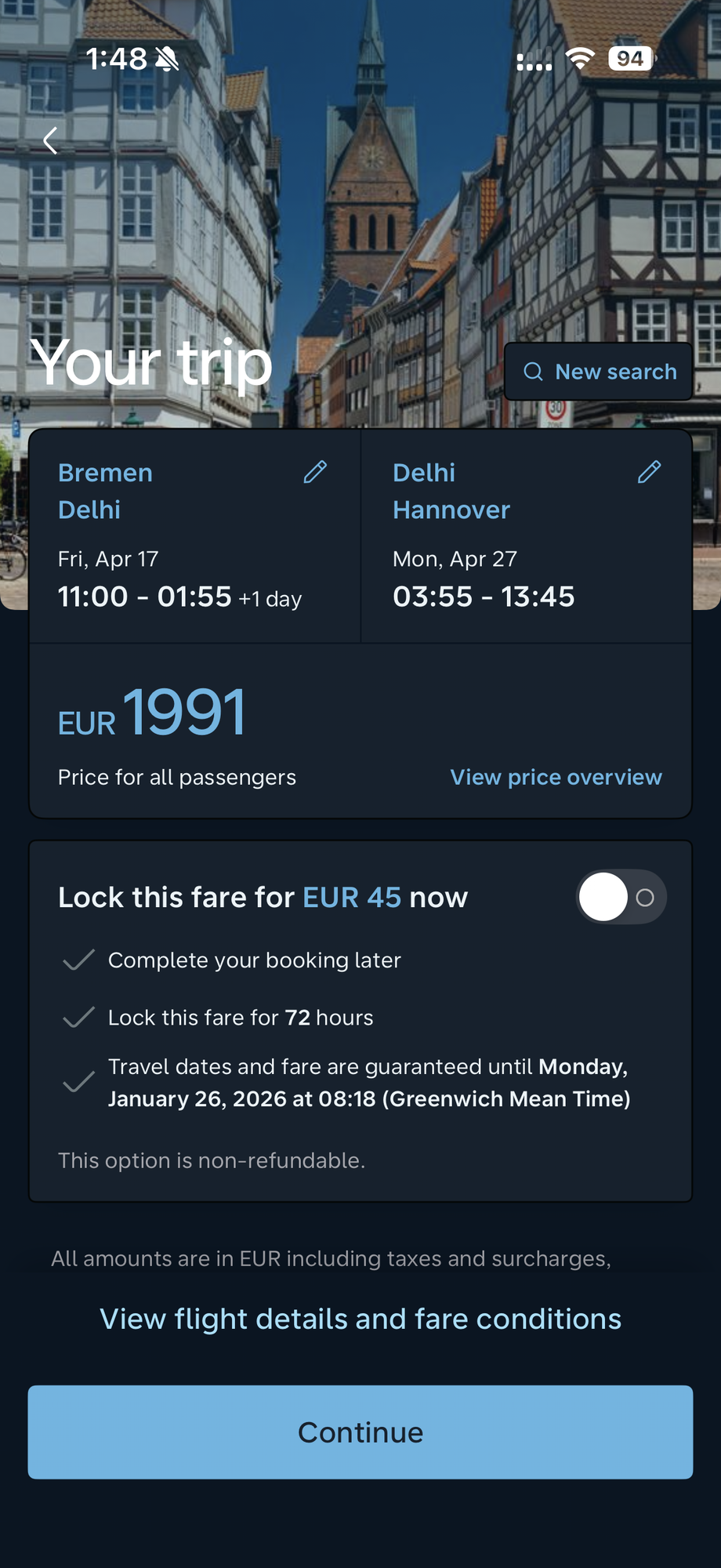Tap the magnifier icon in New search
This screenshot has width=721, height=1568.
[534, 372]
